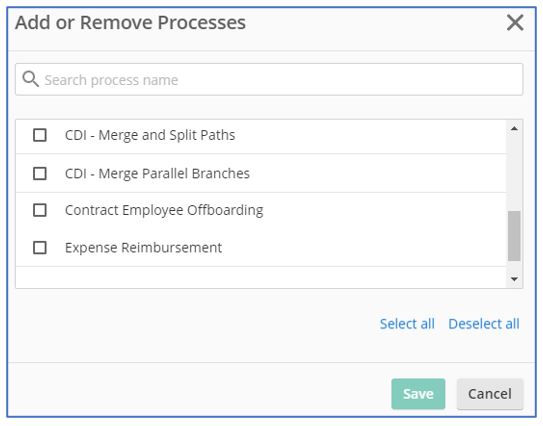Save the process selection

point(418,394)
